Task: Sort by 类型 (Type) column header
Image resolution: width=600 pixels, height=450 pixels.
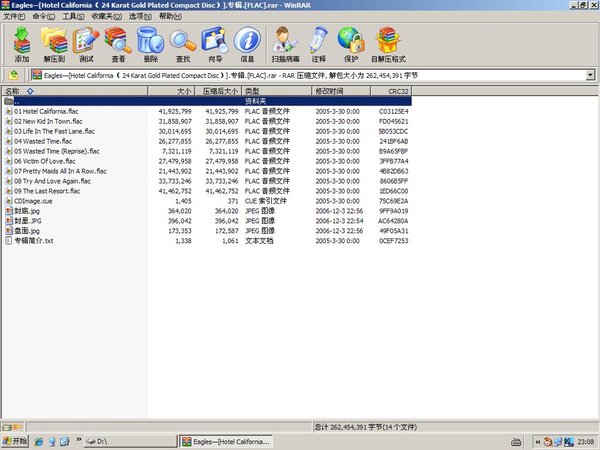Action: 277,91
